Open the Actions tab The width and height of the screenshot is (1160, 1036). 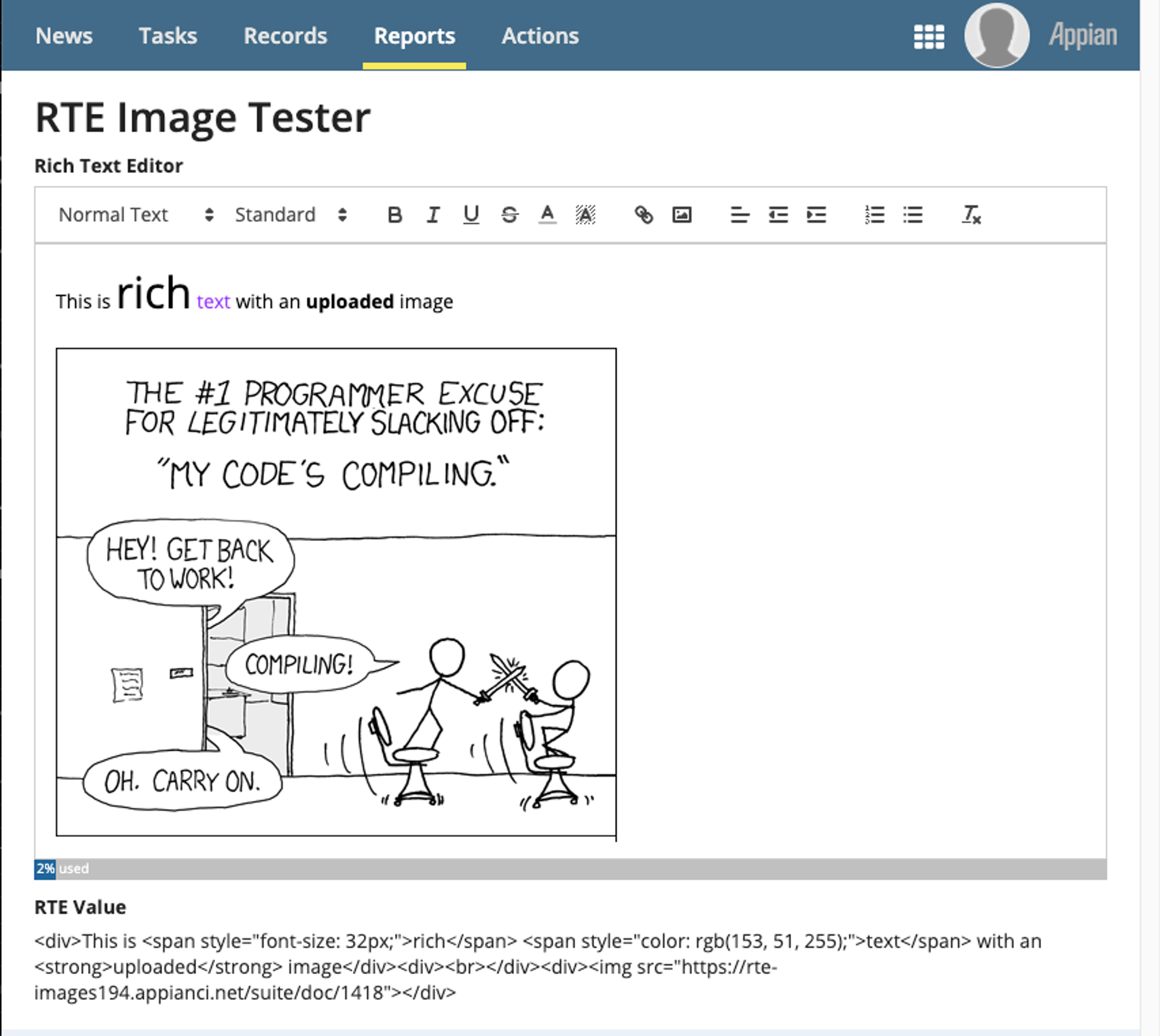pyautogui.click(x=540, y=36)
